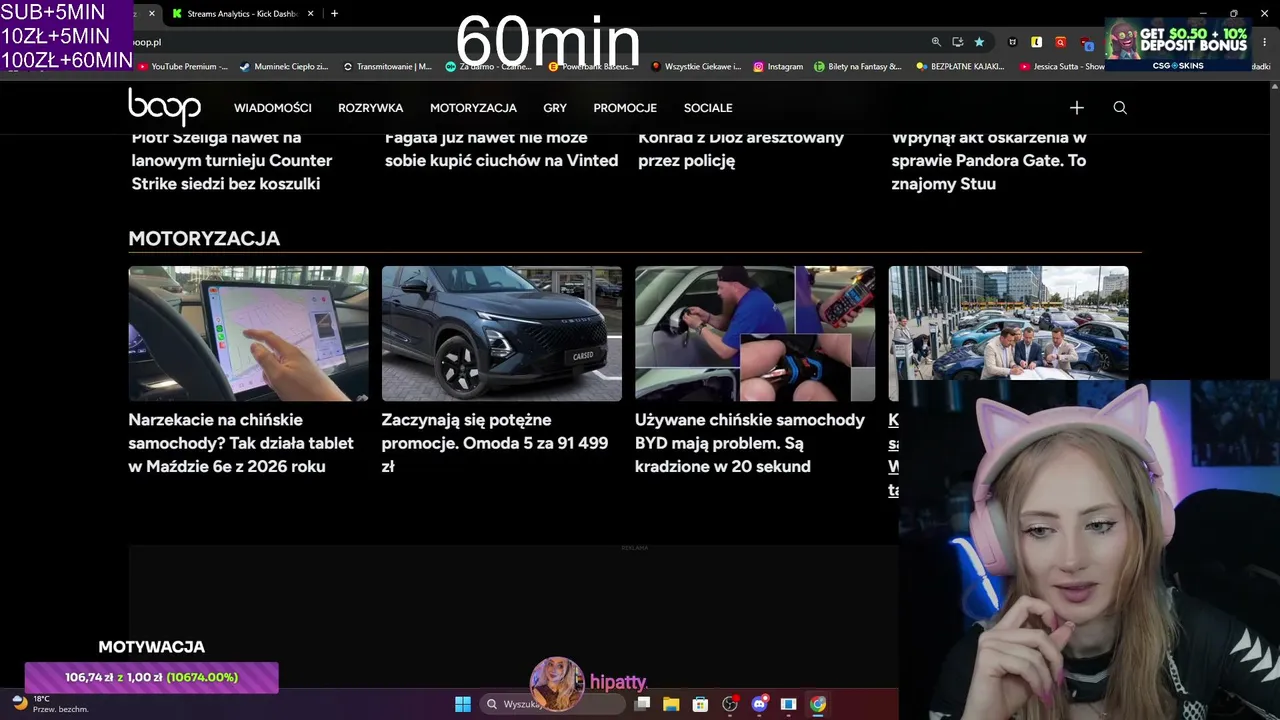Open the SOCIALE menu section
The width and height of the screenshot is (1280, 720).
tap(708, 108)
